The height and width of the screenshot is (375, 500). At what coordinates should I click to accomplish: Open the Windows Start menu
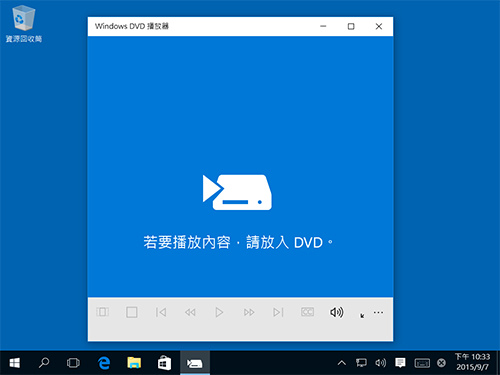point(15,363)
